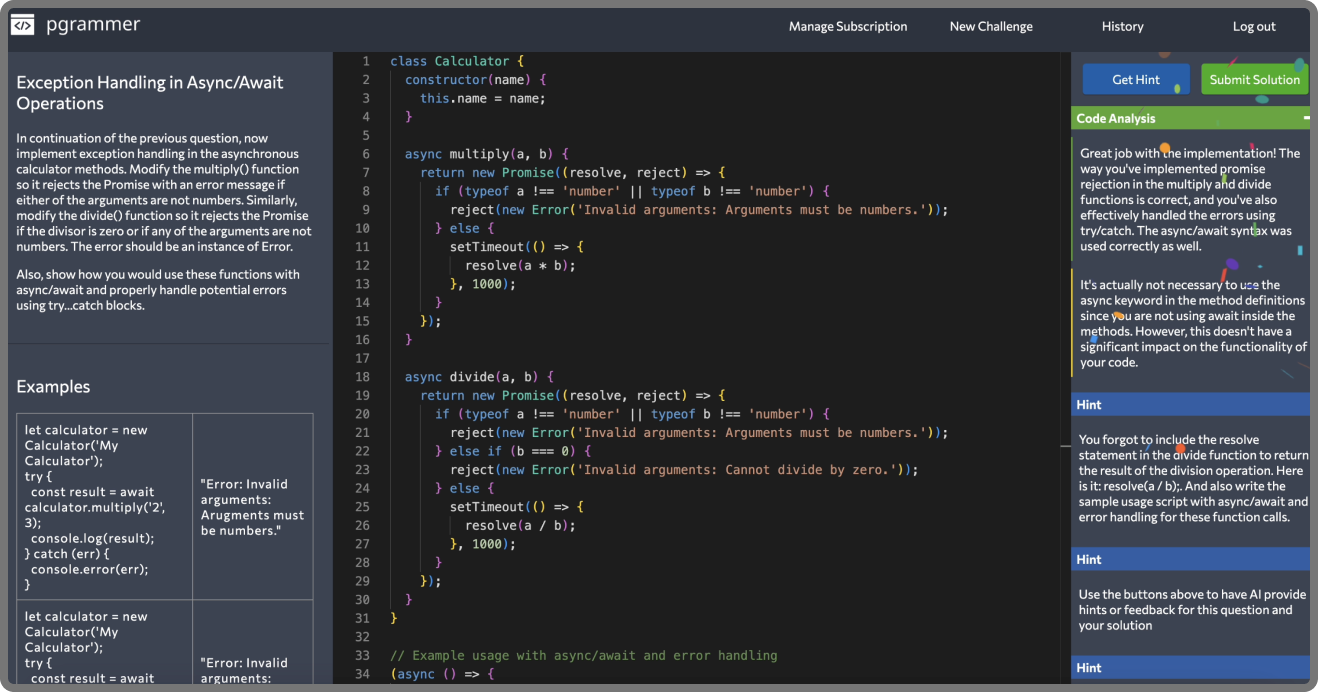Click the Invalid arguments expected output cell
This screenshot has width=1318, height=692.
[251, 507]
